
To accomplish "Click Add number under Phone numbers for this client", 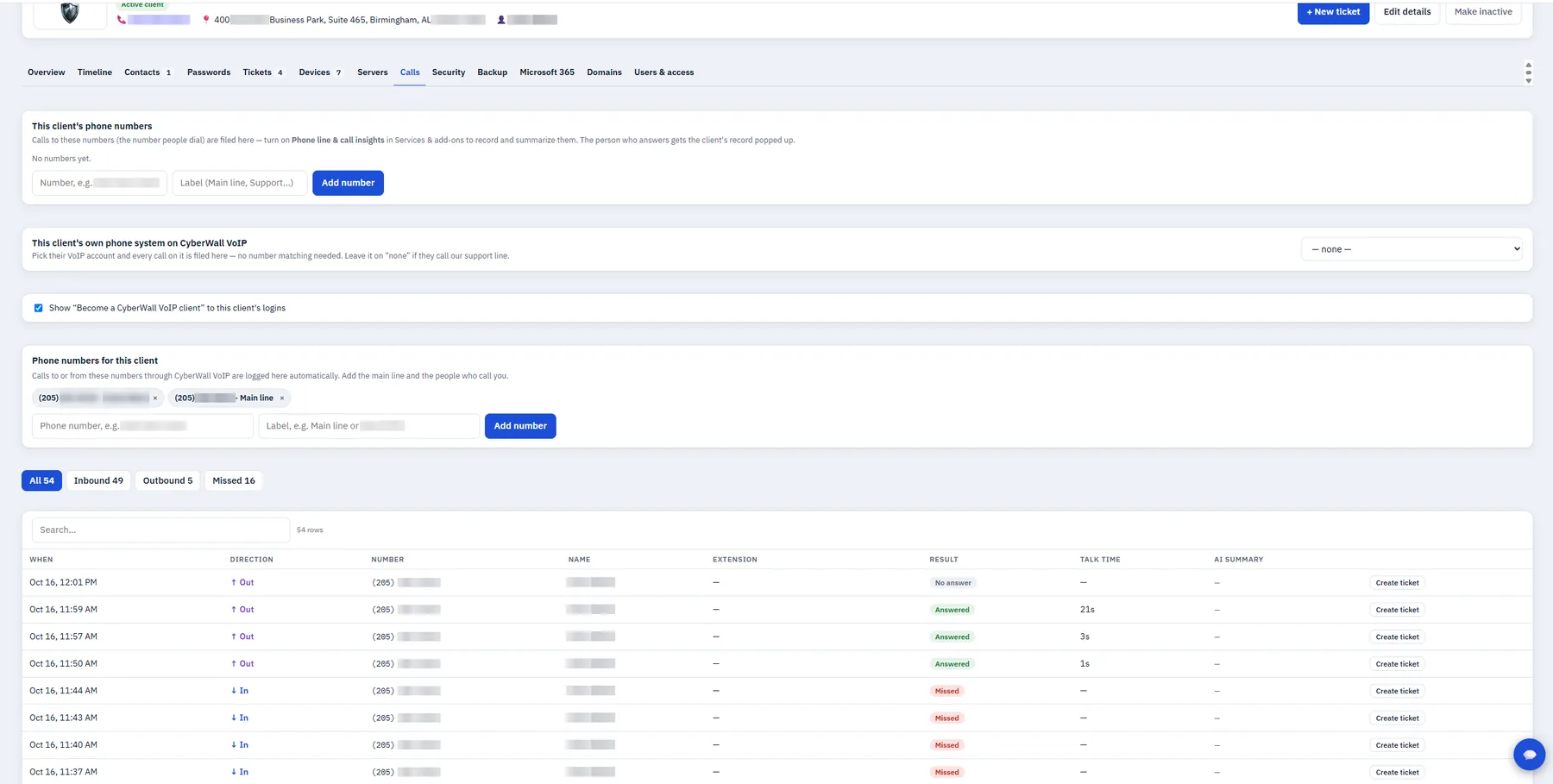I will 520,426.
